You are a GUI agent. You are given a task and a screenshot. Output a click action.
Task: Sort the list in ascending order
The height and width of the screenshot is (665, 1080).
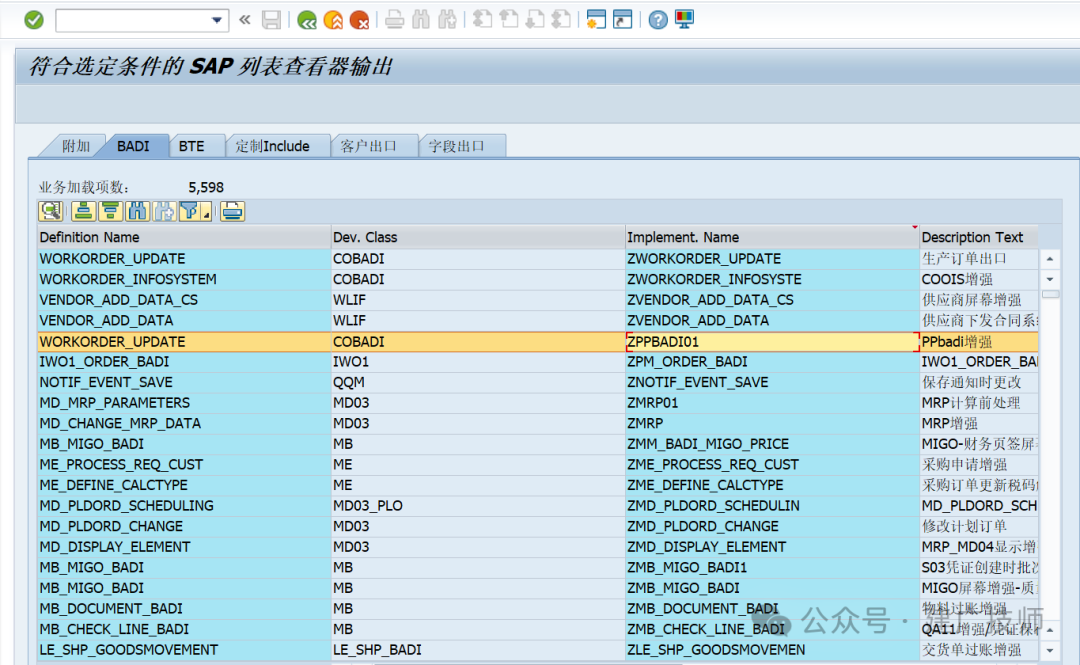(x=83, y=212)
